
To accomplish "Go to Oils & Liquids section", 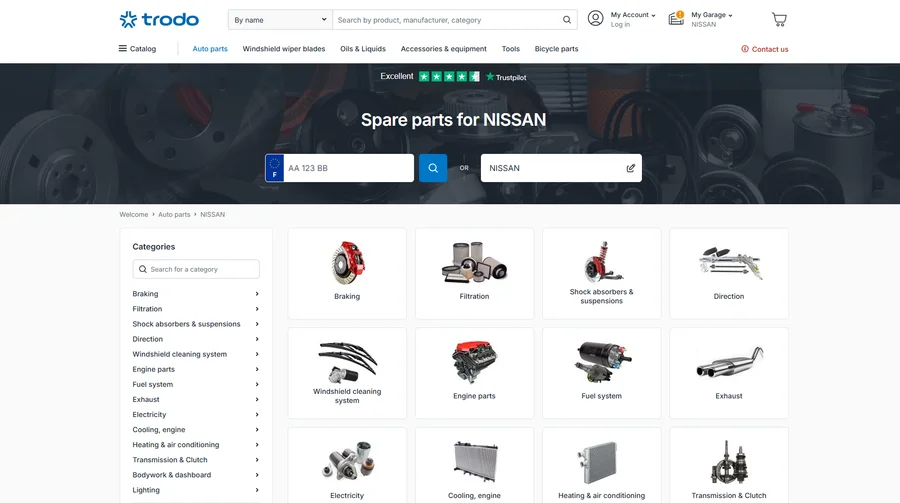I will tap(363, 49).
